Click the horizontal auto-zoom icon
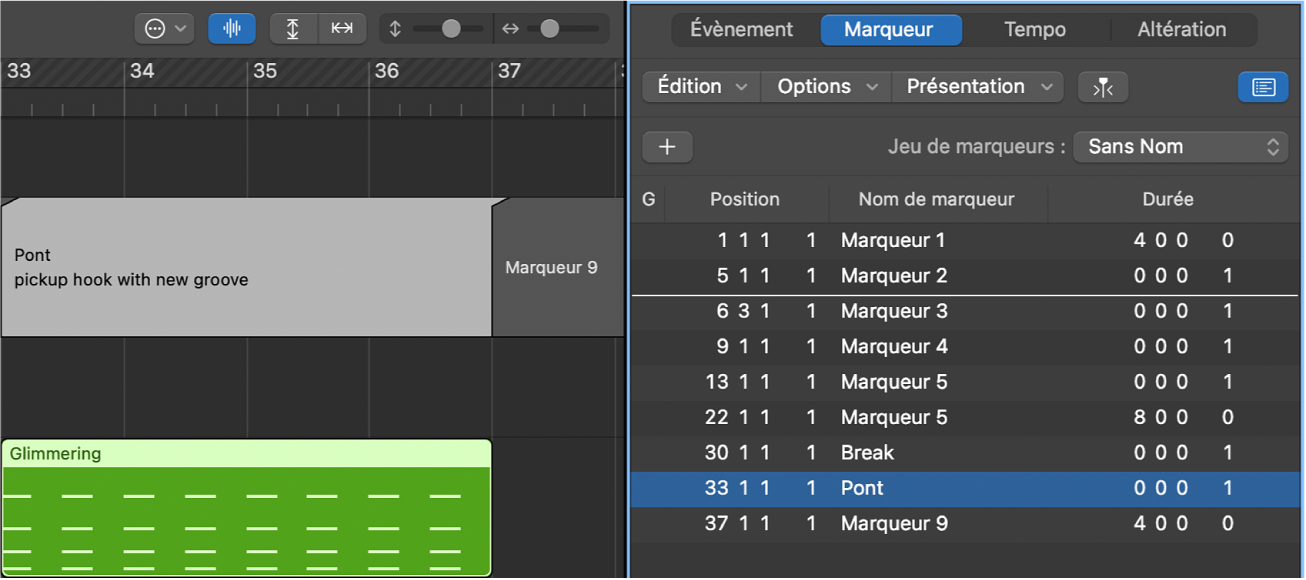Image resolution: width=1306 pixels, height=580 pixels. coord(342,29)
